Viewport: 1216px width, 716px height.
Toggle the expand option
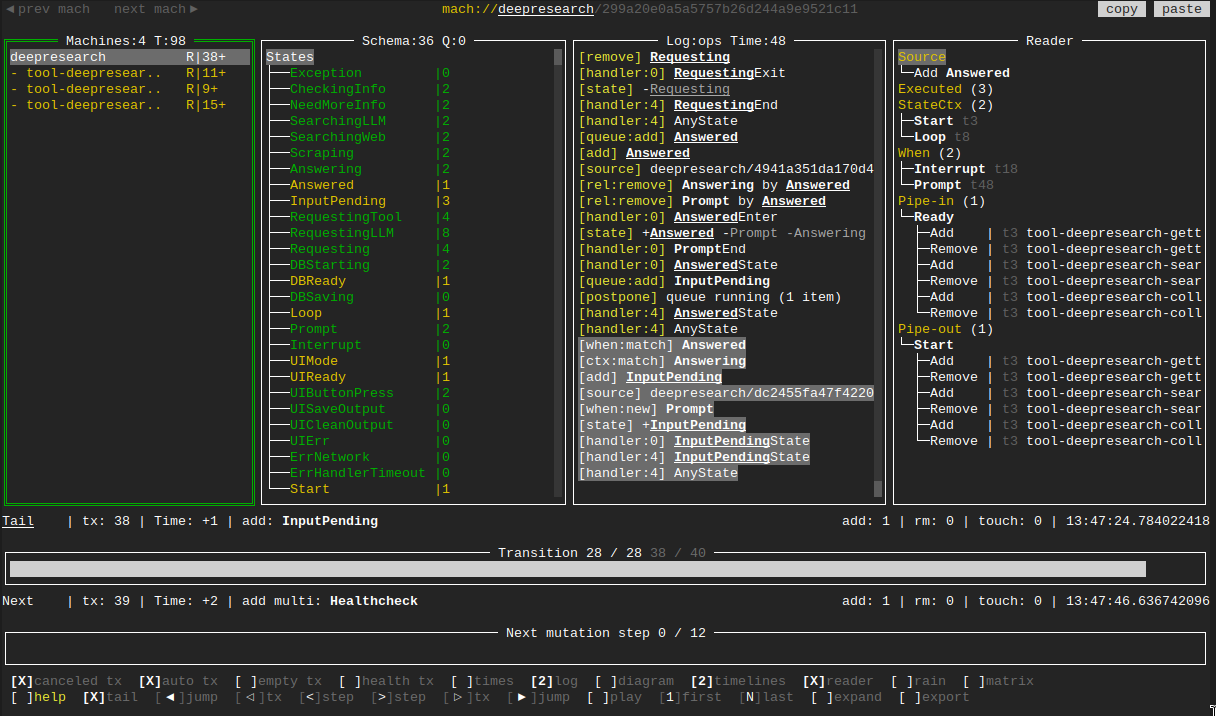tap(846, 697)
